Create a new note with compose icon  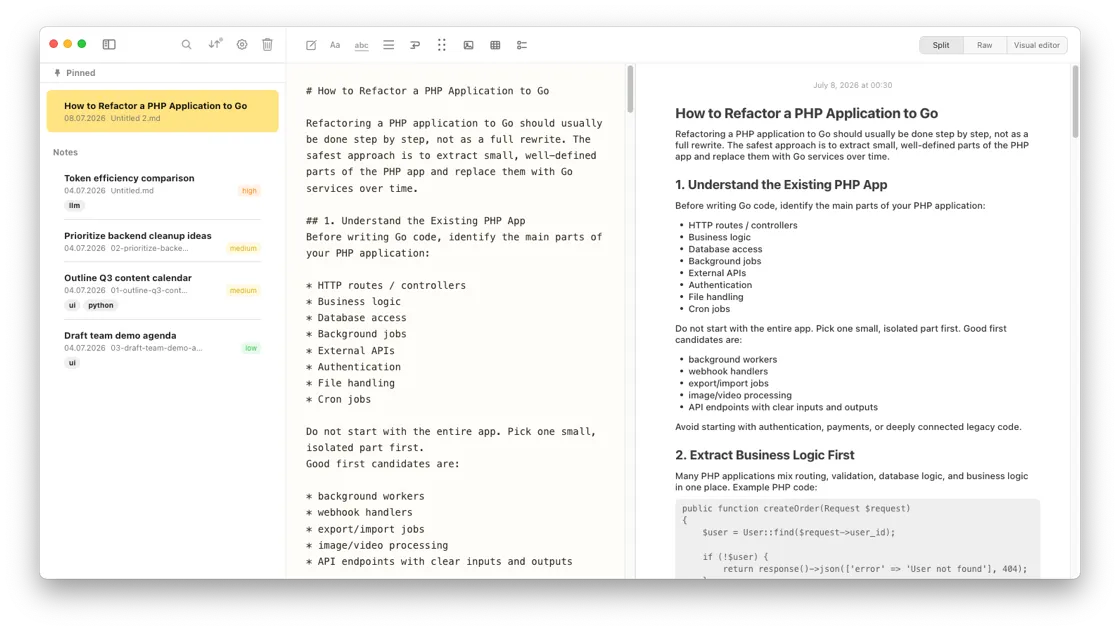pyautogui.click(x=311, y=45)
